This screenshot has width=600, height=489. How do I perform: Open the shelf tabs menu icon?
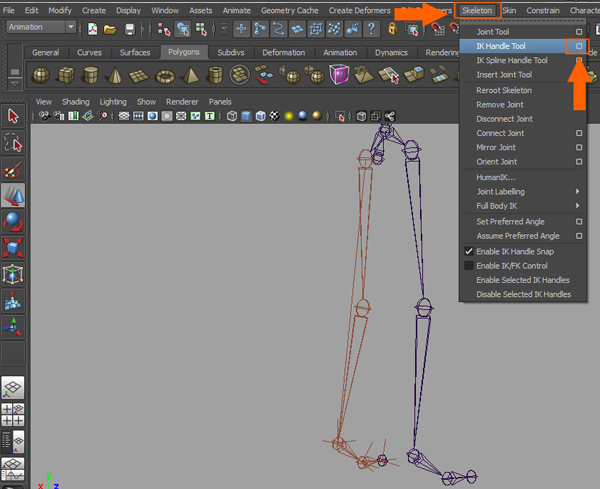tap(15, 72)
